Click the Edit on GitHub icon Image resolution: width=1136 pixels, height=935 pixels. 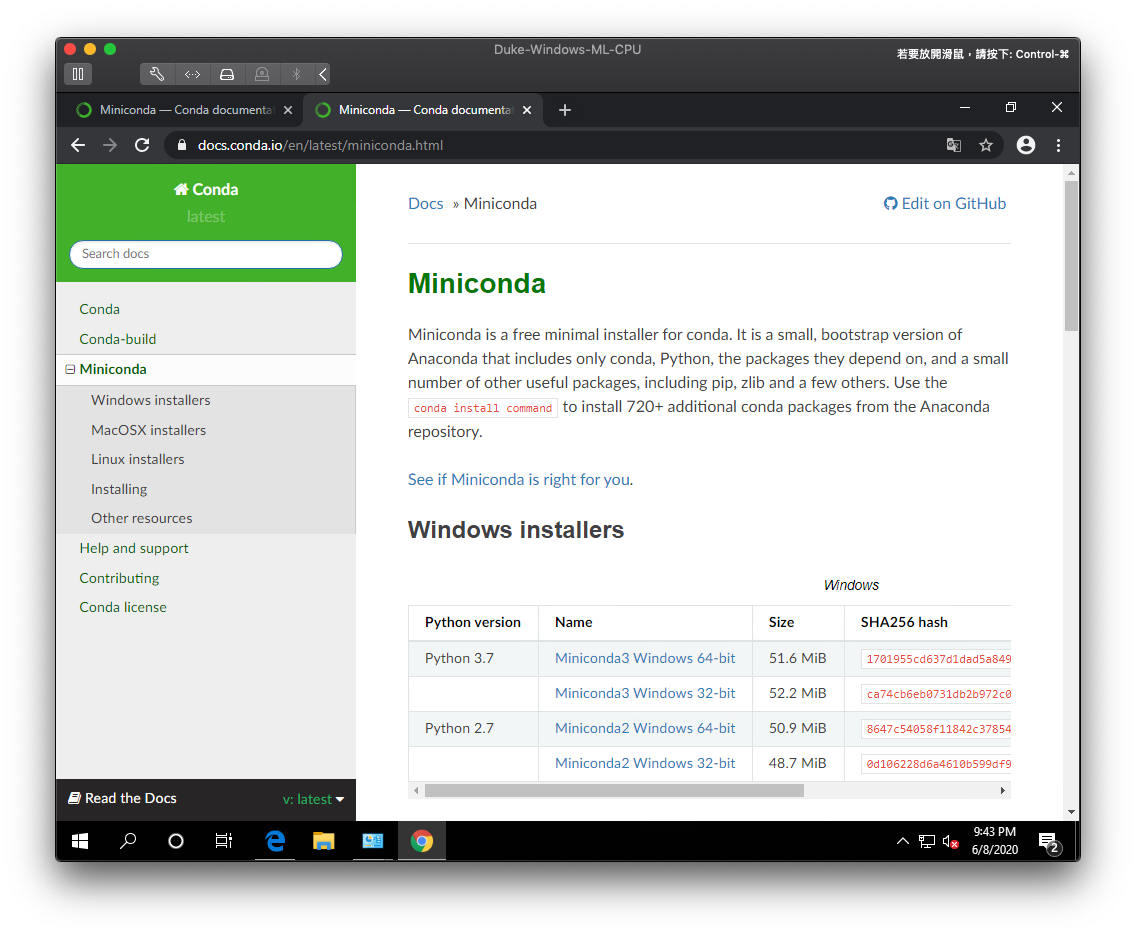[x=890, y=203]
